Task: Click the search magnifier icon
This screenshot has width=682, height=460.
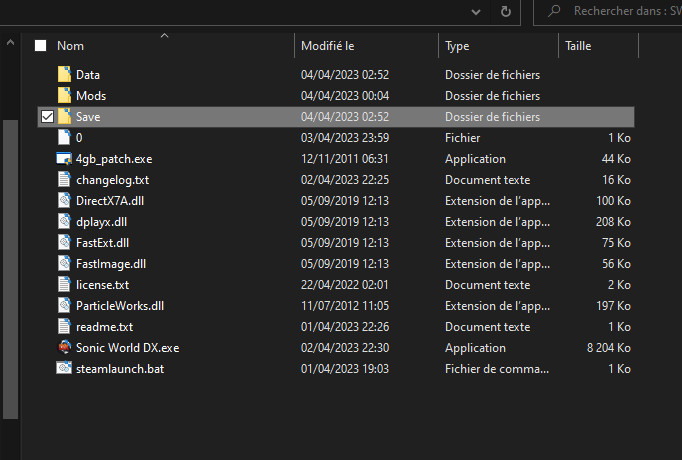Action: tap(554, 10)
